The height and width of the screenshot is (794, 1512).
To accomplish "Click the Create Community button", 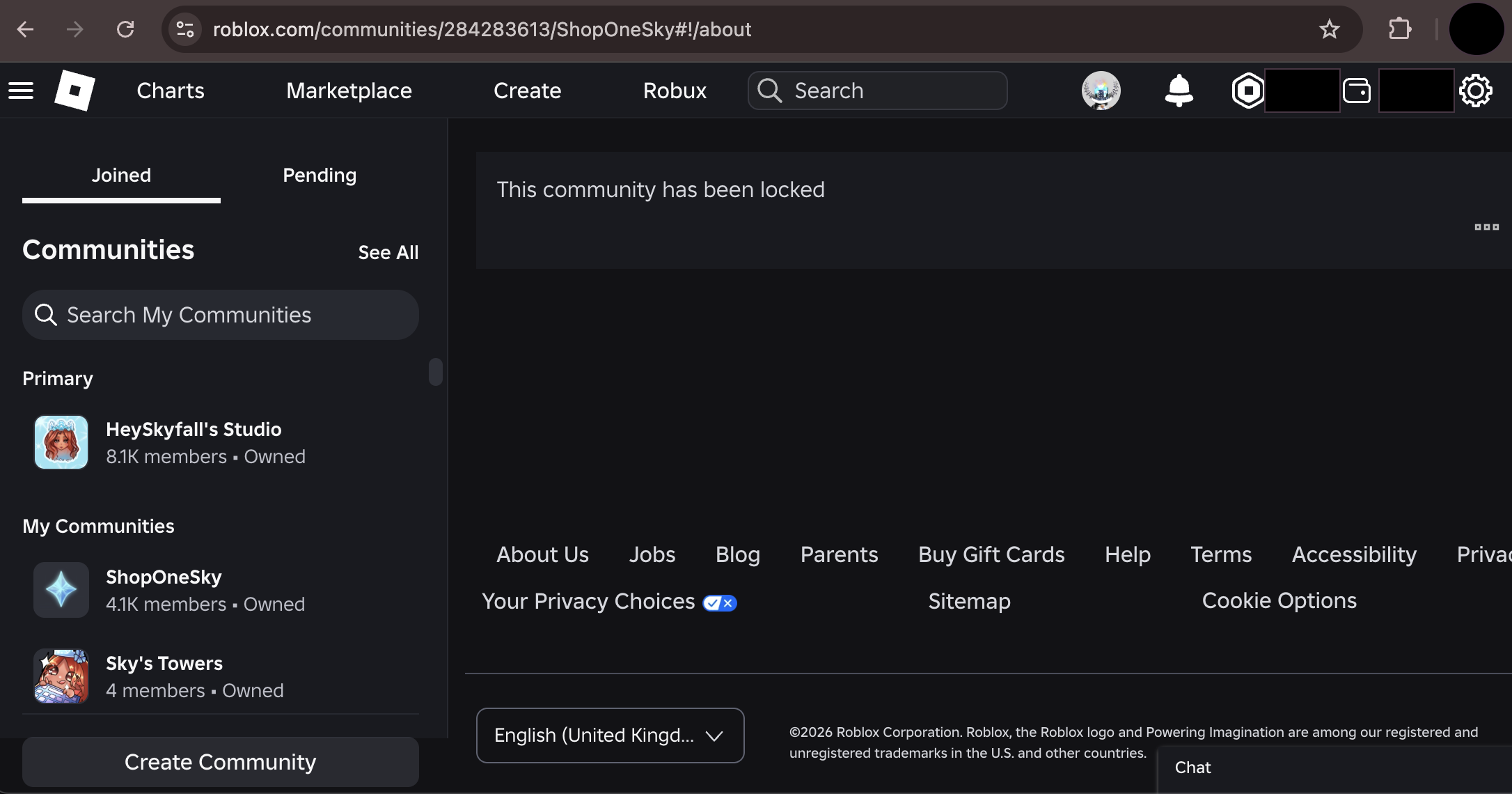I will [220, 762].
